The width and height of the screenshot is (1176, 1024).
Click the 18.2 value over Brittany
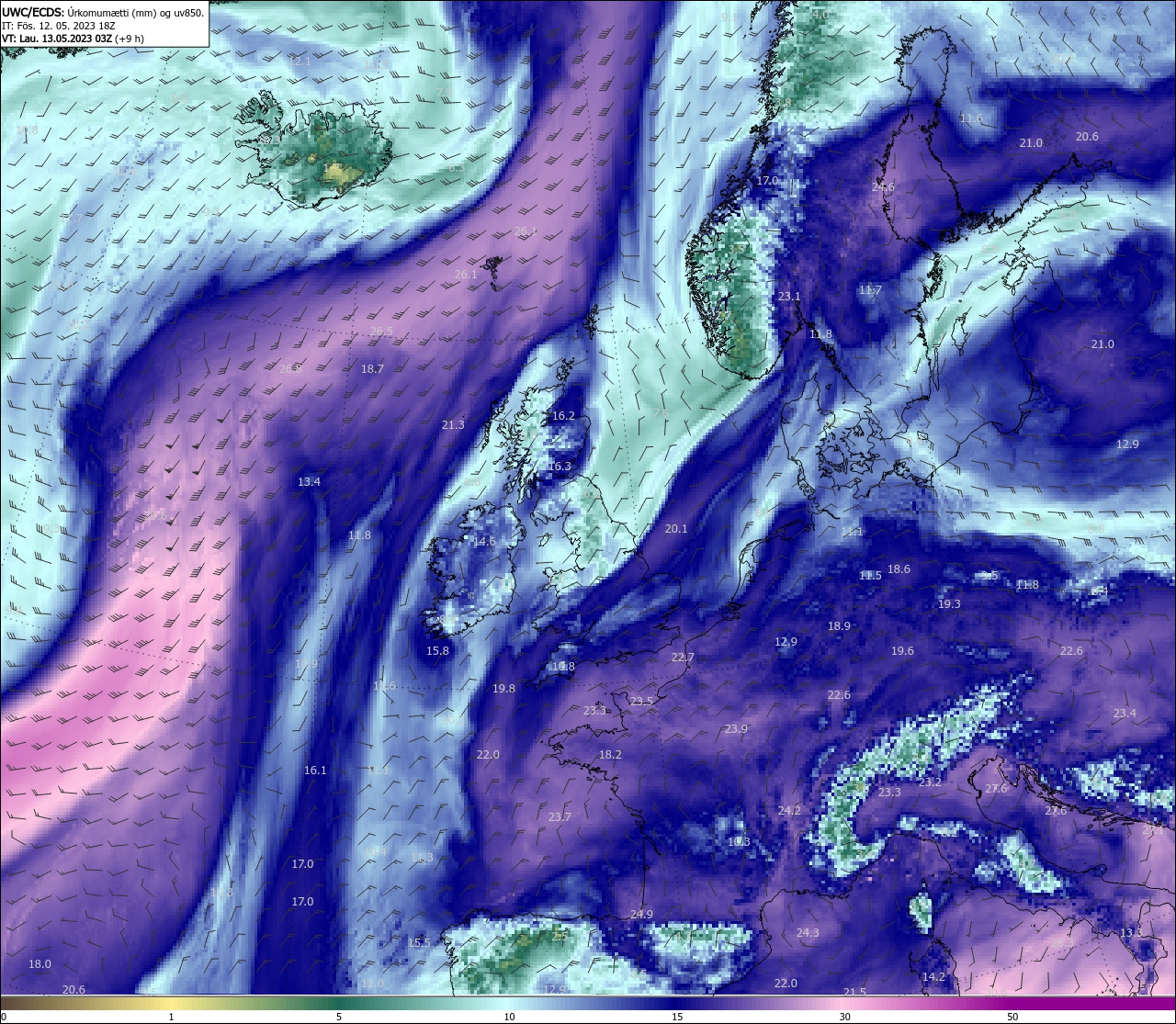click(610, 755)
